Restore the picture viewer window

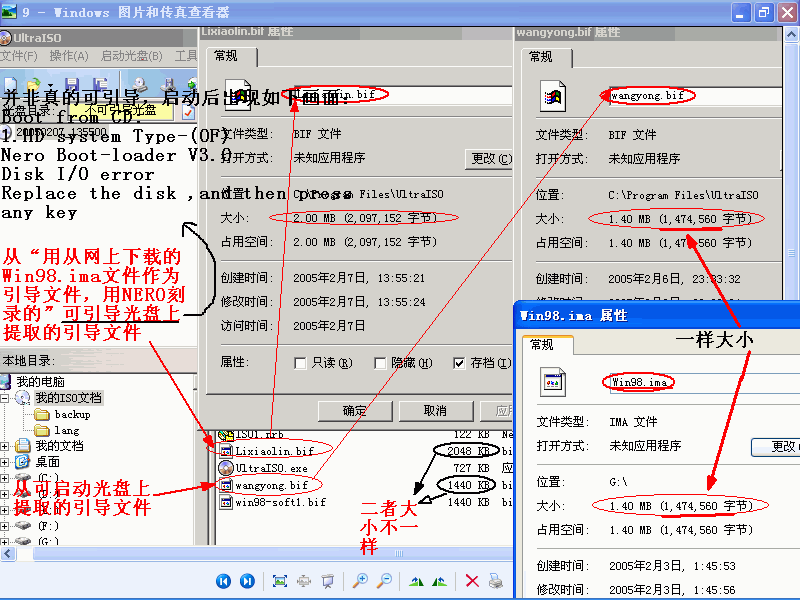764,12
